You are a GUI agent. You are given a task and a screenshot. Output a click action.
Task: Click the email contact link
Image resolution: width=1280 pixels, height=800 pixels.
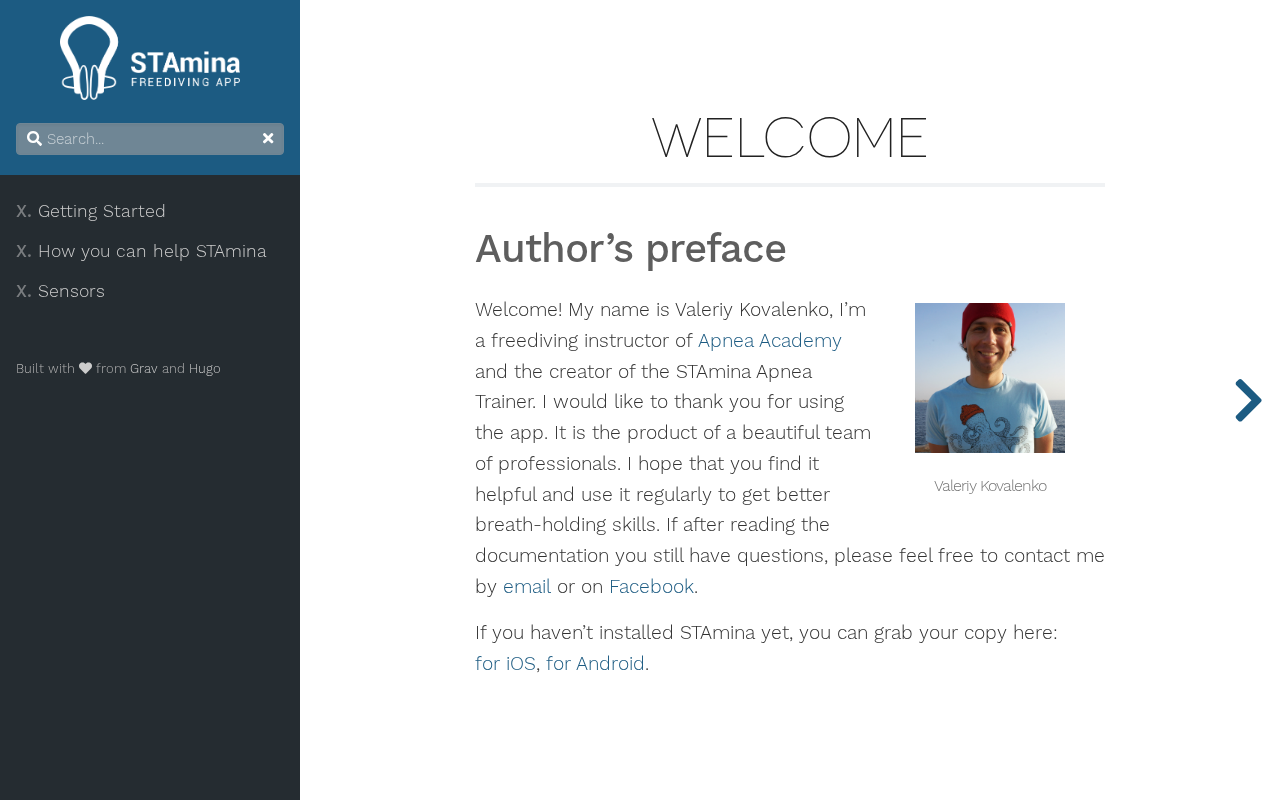point(526,587)
